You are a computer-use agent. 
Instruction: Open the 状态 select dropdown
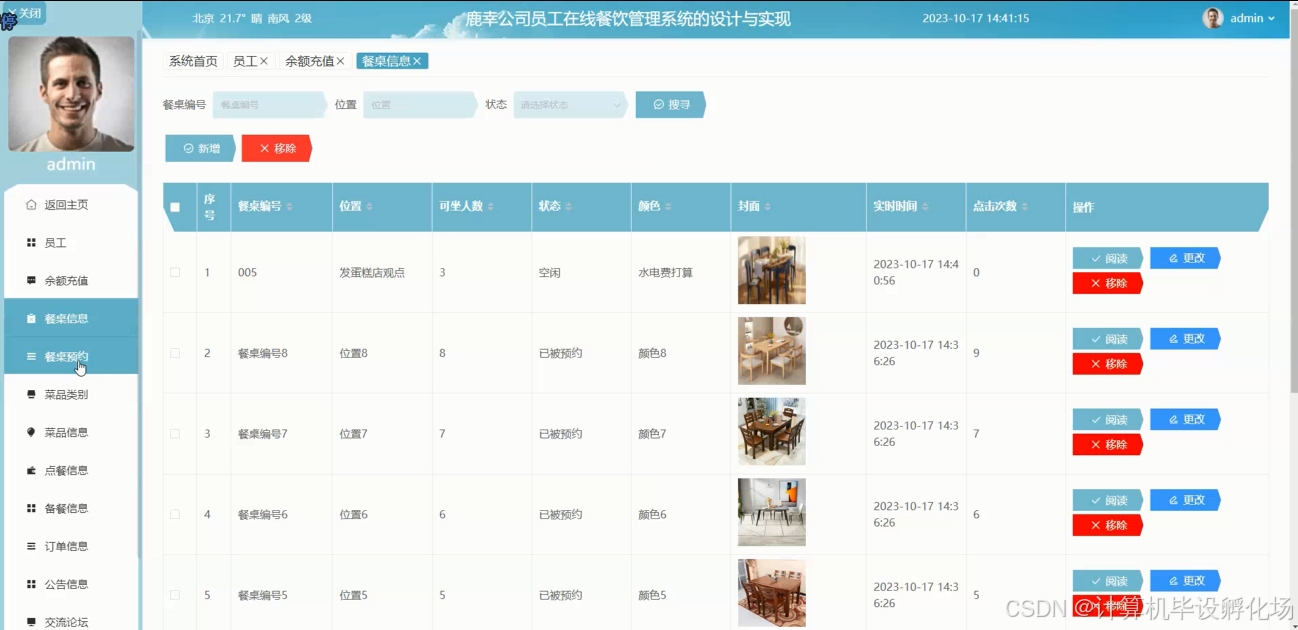tap(570, 104)
